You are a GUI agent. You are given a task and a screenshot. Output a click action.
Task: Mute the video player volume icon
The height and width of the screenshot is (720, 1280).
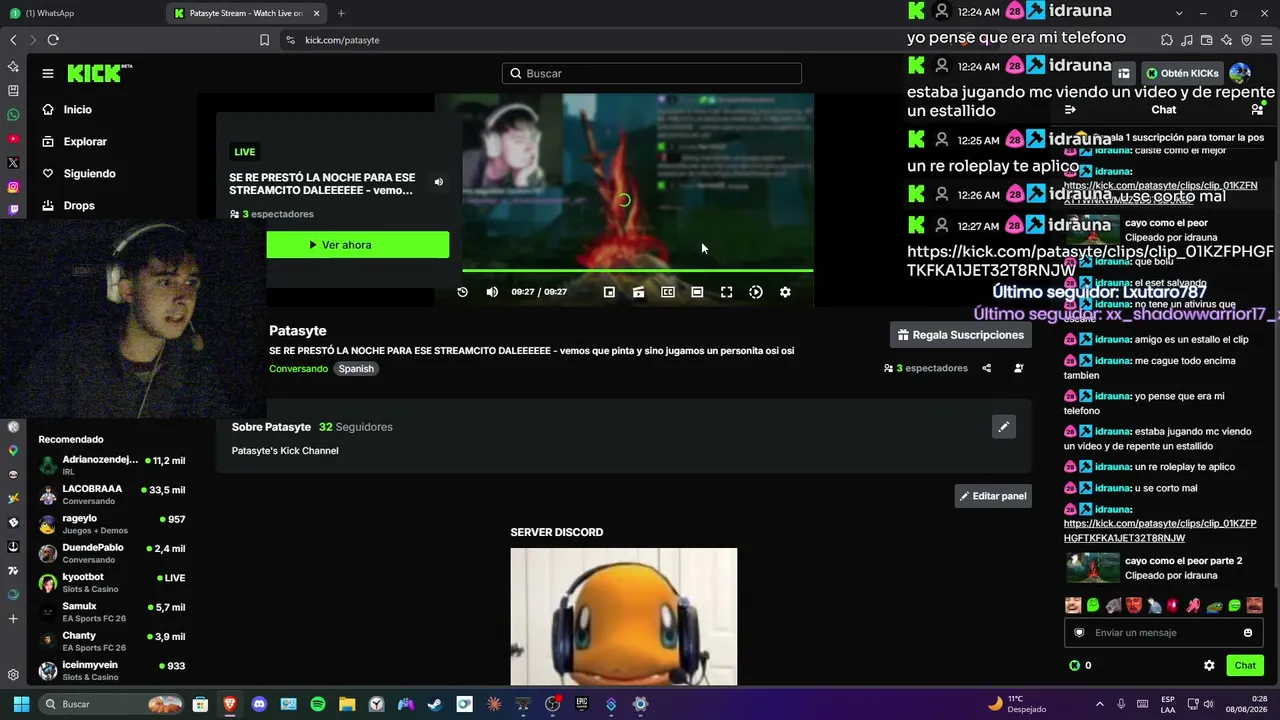[492, 292]
